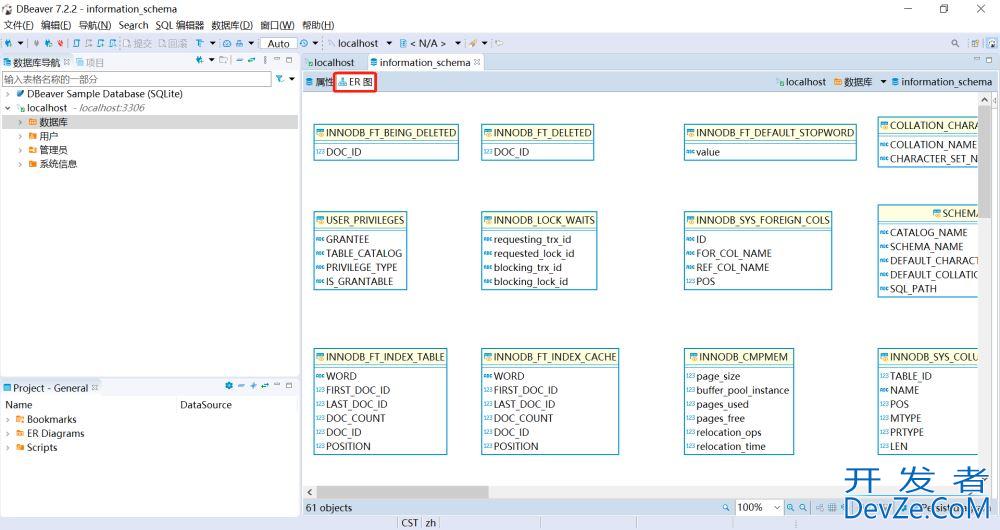Open the Auto transaction mode box
The height and width of the screenshot is (530, 1000).
pyautogui.click(x=278, y=43)
